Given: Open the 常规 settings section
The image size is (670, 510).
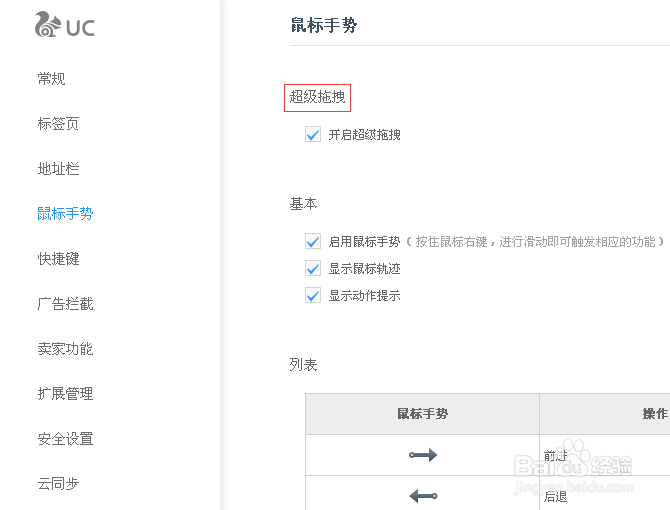Looking at the screenshot, I should pos(52,79).
